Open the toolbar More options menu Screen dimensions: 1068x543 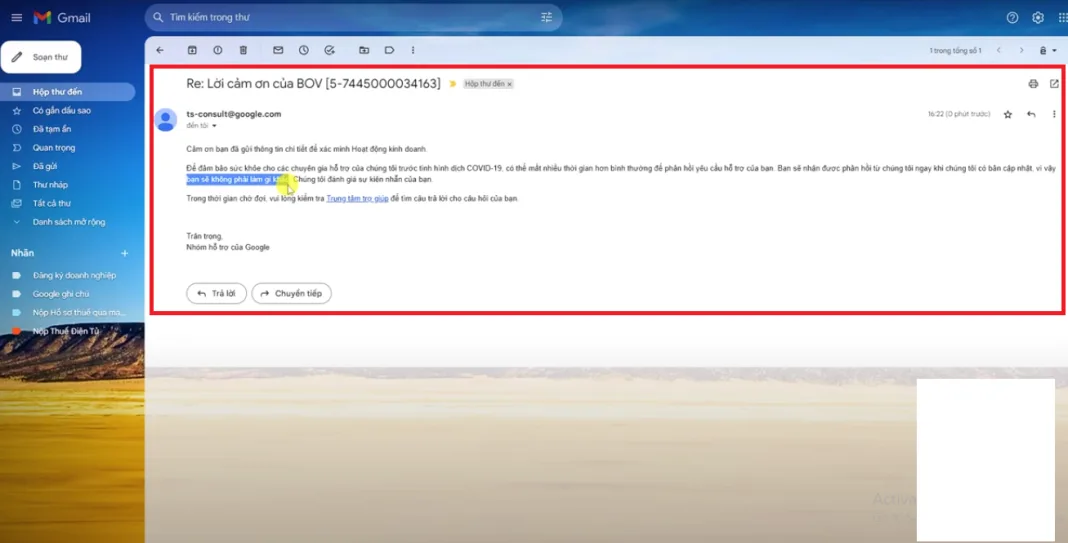(x=413, y=50)
